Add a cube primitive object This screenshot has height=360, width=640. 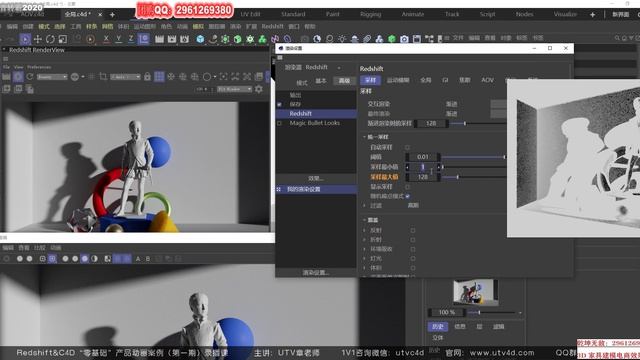pyautogui.click(x=200, y=39)
